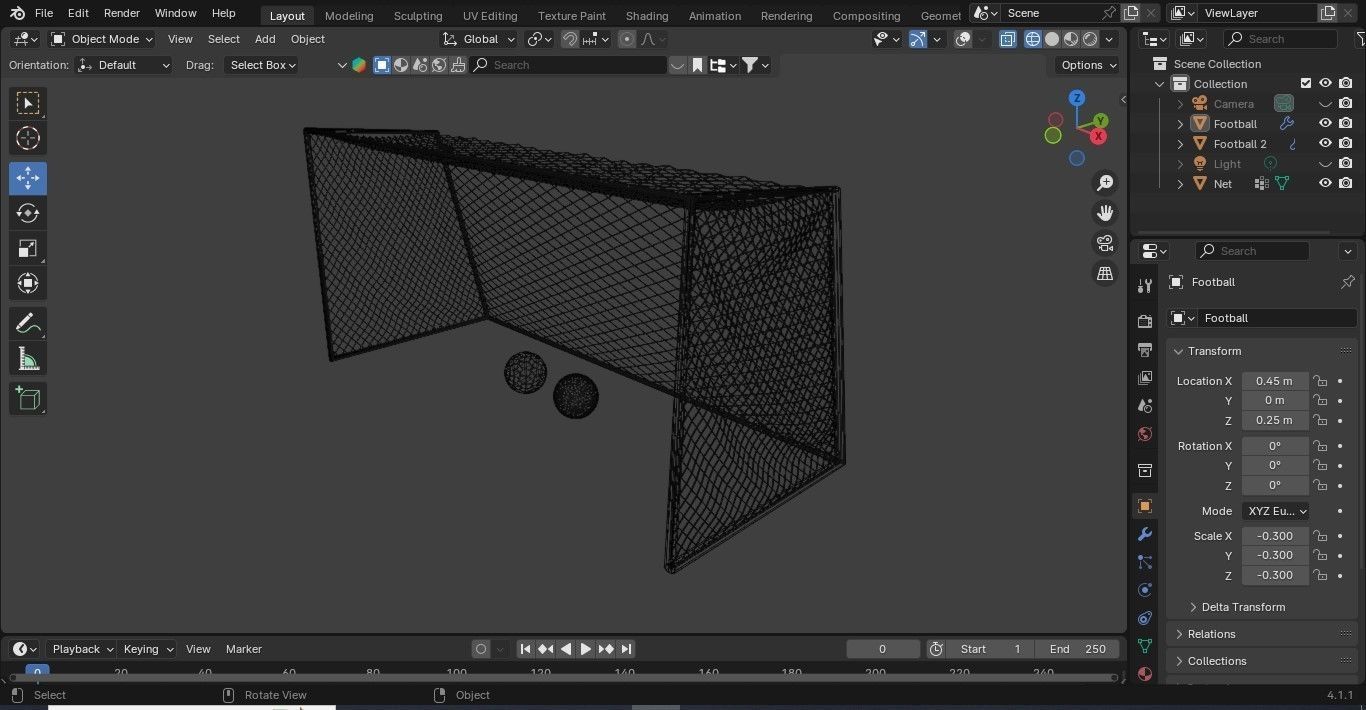Select the Measure tool
This screenshot has width=1366, height=710.
pyautogui.click(x=28, y=358)
